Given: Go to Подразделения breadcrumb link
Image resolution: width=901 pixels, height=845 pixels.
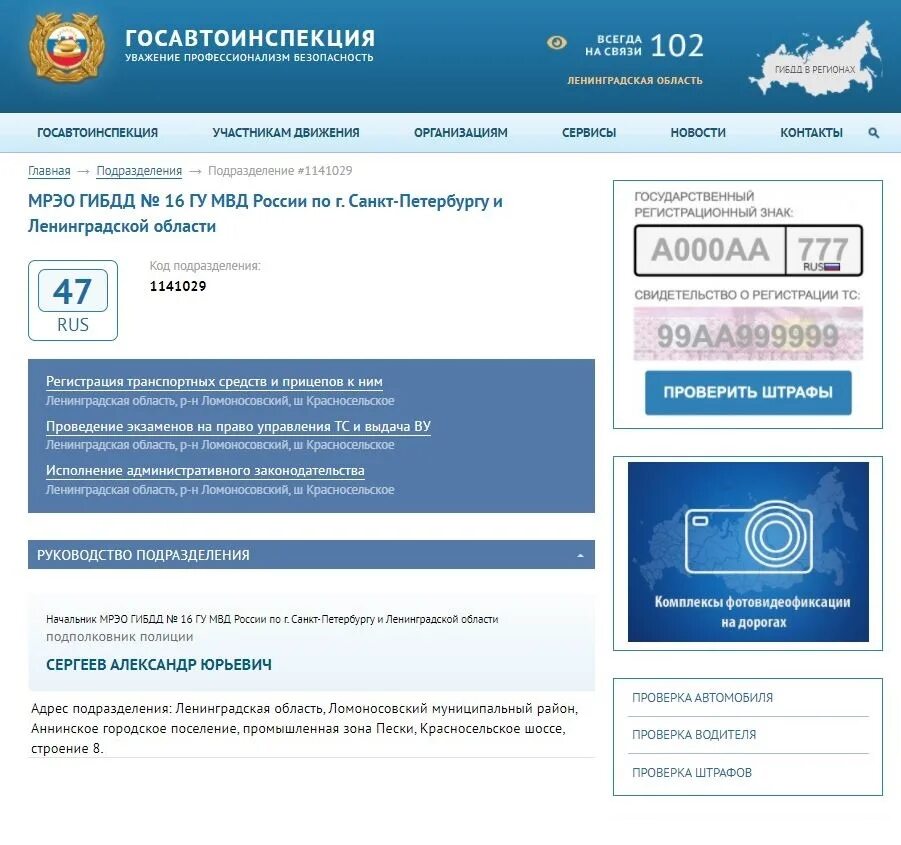Looking at the screenshot, I should pos(139,171).
